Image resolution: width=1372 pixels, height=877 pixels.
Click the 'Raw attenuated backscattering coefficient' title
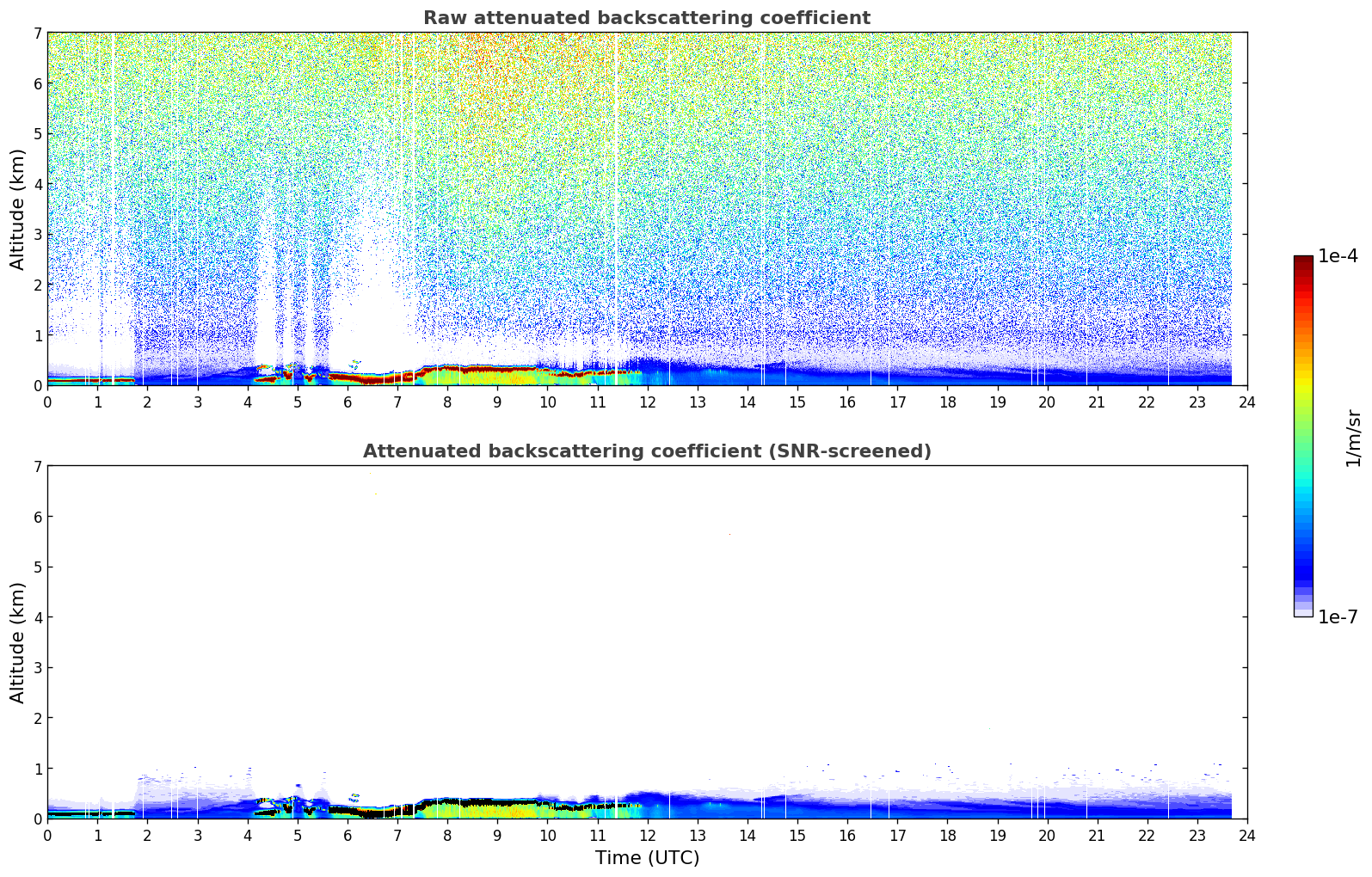(646, 18)
